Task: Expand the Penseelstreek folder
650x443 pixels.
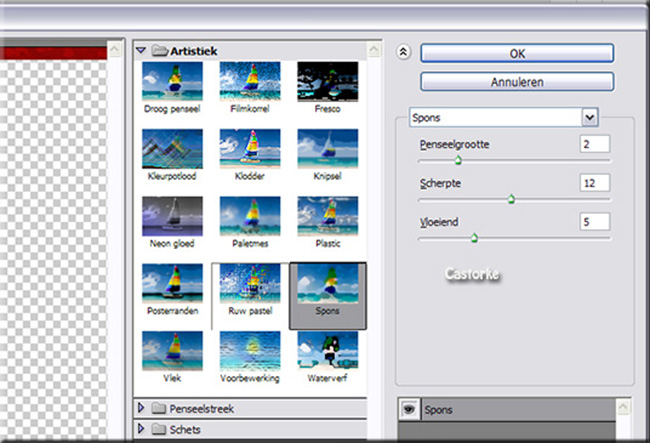Action: [141, 408]
